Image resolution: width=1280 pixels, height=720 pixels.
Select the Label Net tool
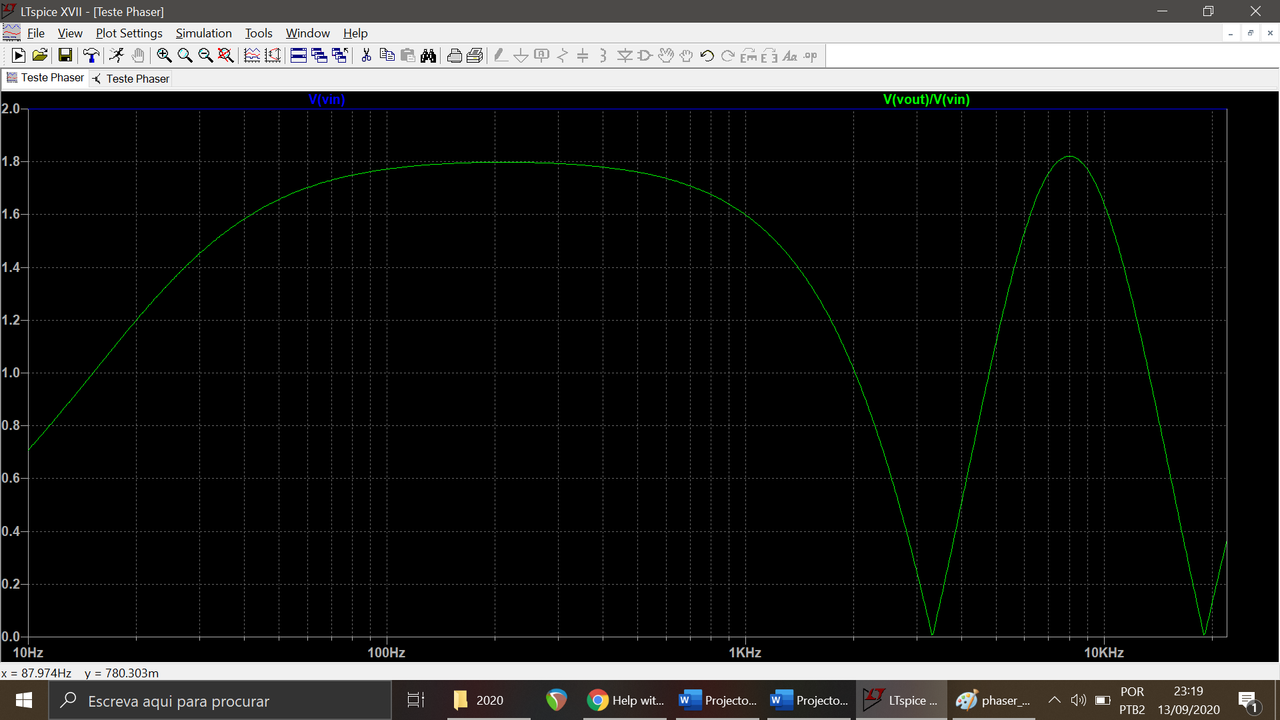[x=542, y=56]
